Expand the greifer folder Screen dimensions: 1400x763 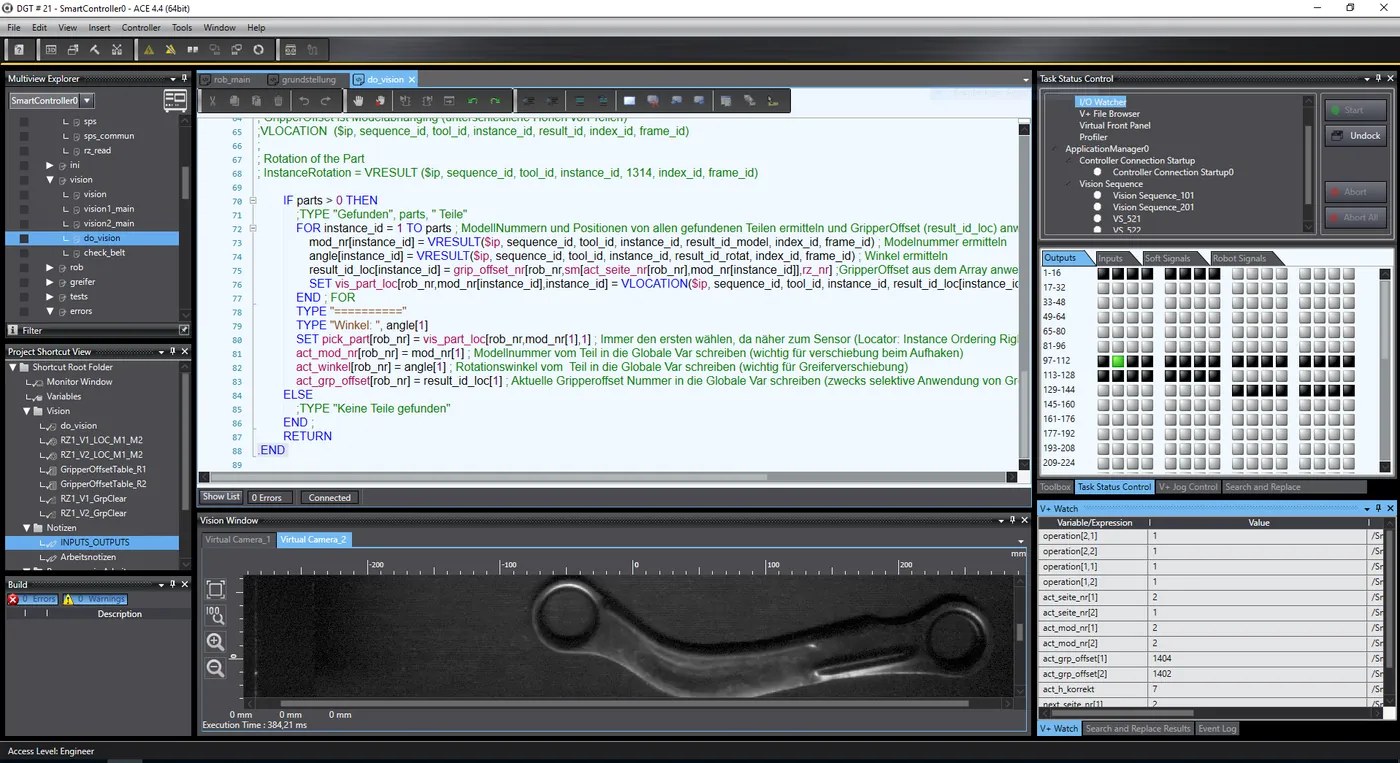click(x=50, y=282)
